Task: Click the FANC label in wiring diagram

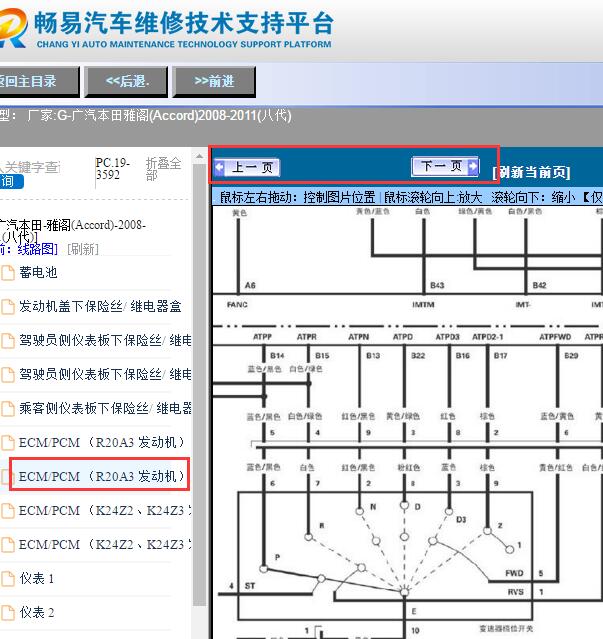Action: pyautogui.click(x=237, y=305)
